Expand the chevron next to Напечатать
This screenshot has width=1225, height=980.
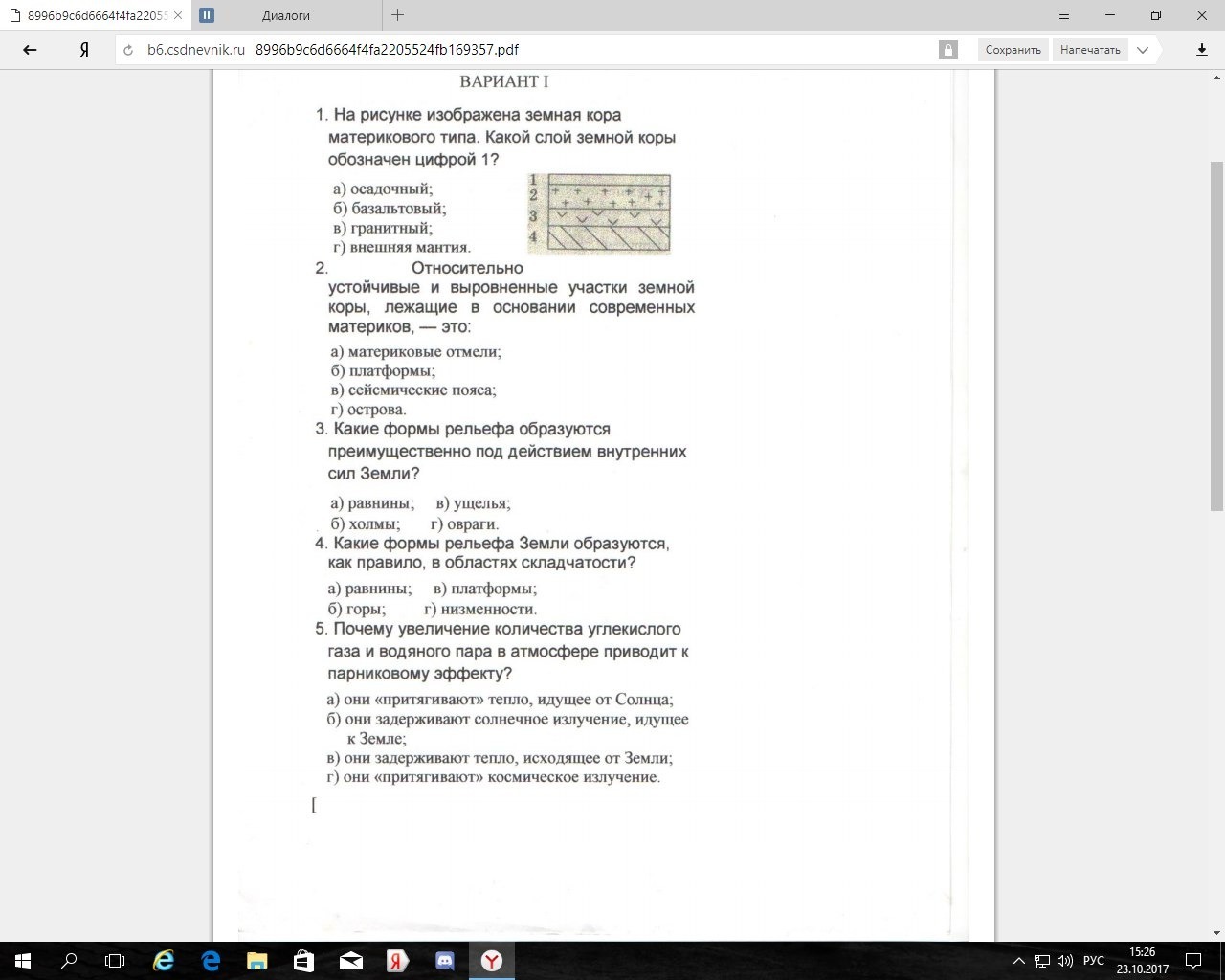pyautogui.click(x=1143, y=50)
